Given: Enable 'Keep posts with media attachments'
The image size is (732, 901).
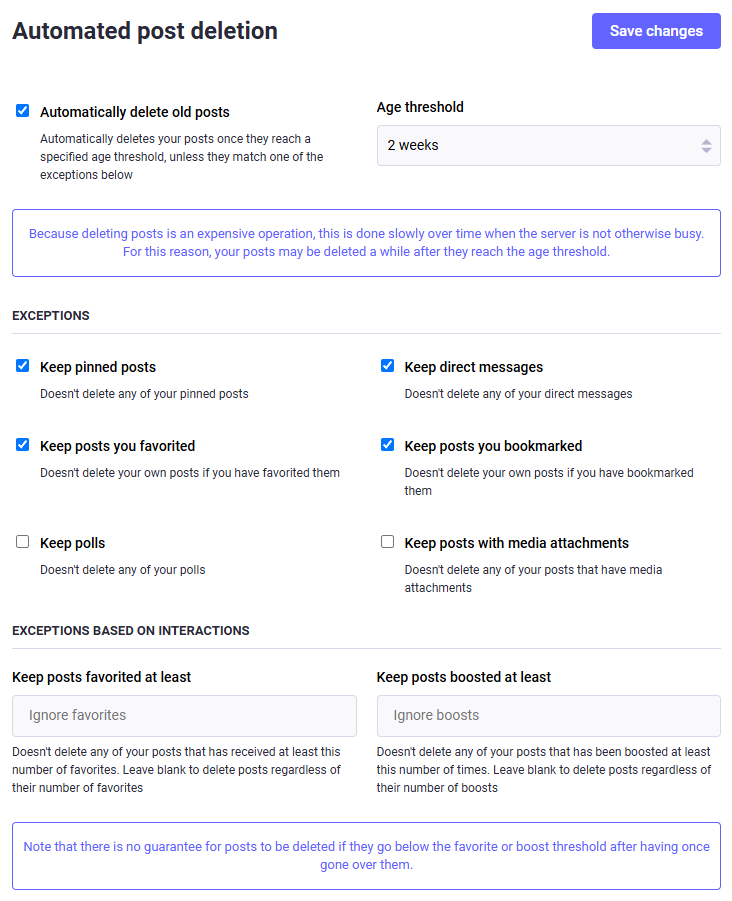Looking at the screenshot, I should [x=387, y=542].
